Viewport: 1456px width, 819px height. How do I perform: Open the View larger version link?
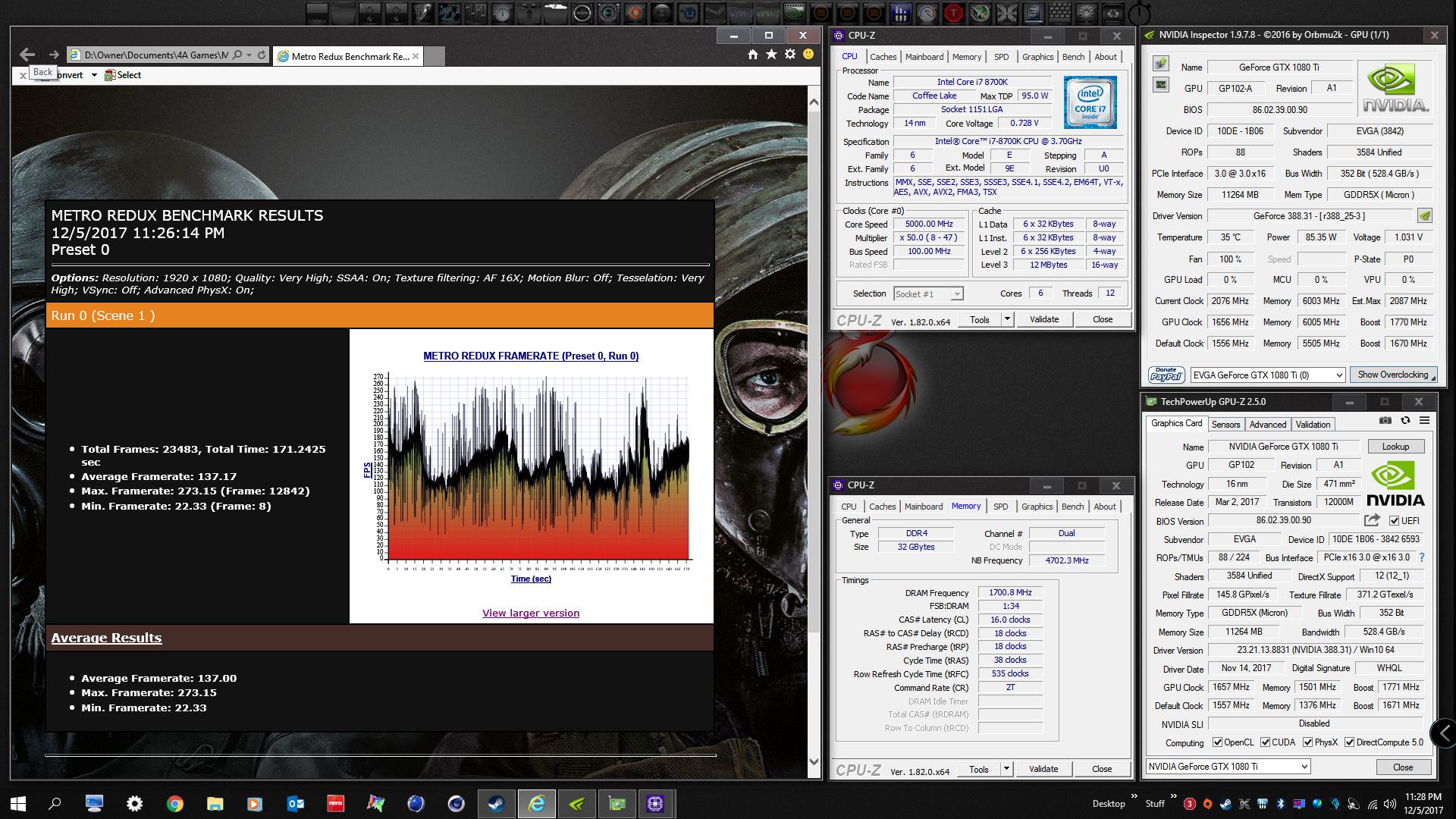click(531, 613)
